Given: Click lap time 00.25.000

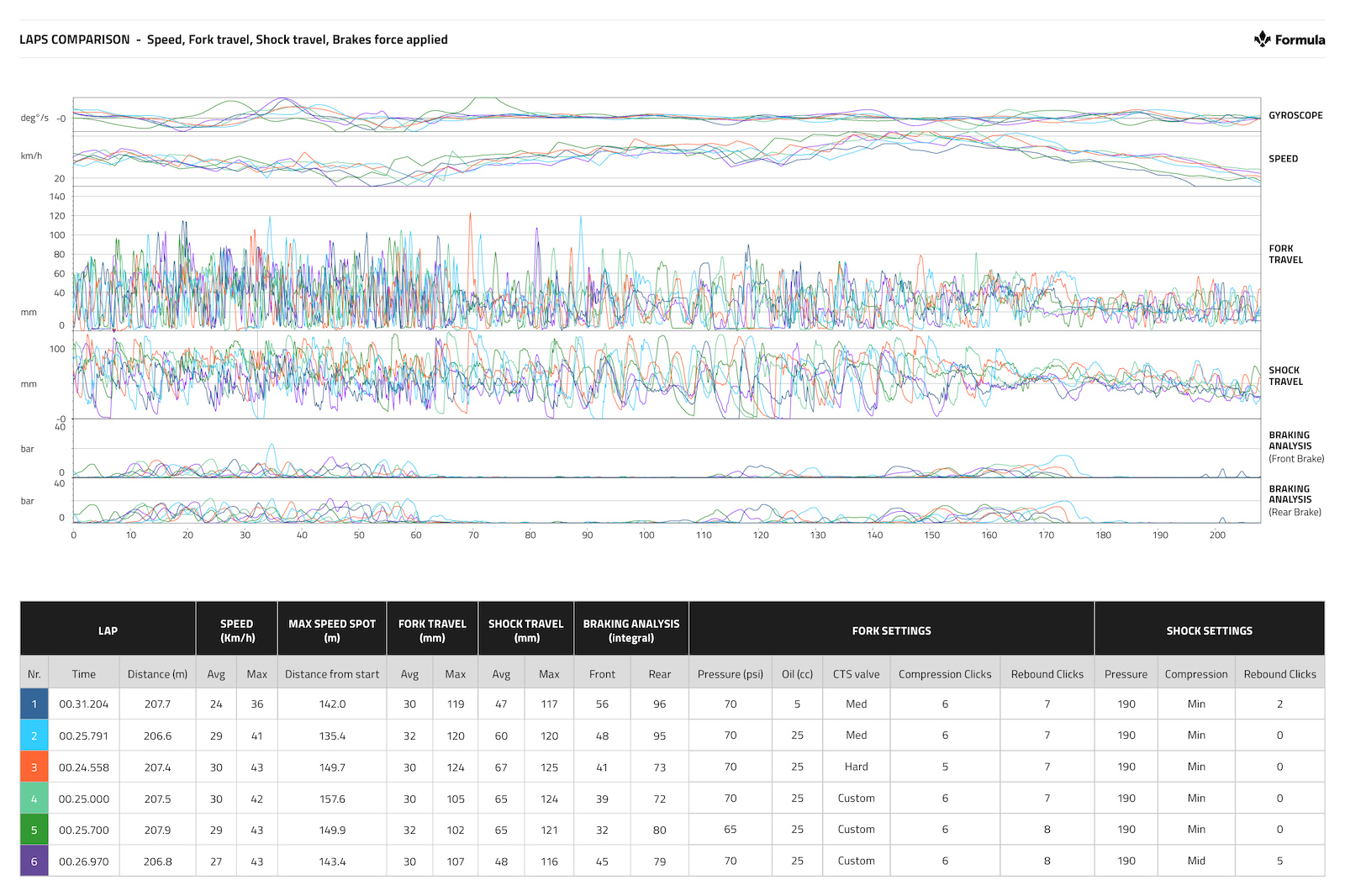Looking at the screenshot, I should pos(84,798).
